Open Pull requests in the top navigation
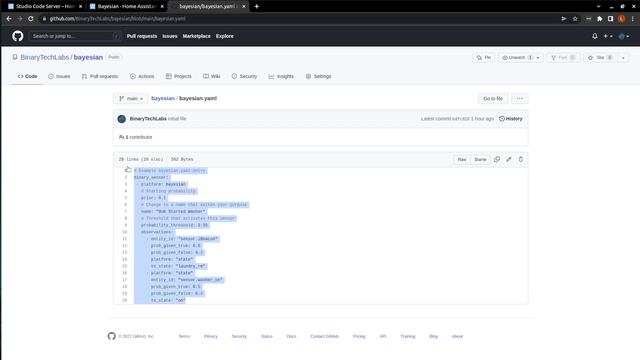The width and height of the screenshot is (640, 360). coord(142,36)
